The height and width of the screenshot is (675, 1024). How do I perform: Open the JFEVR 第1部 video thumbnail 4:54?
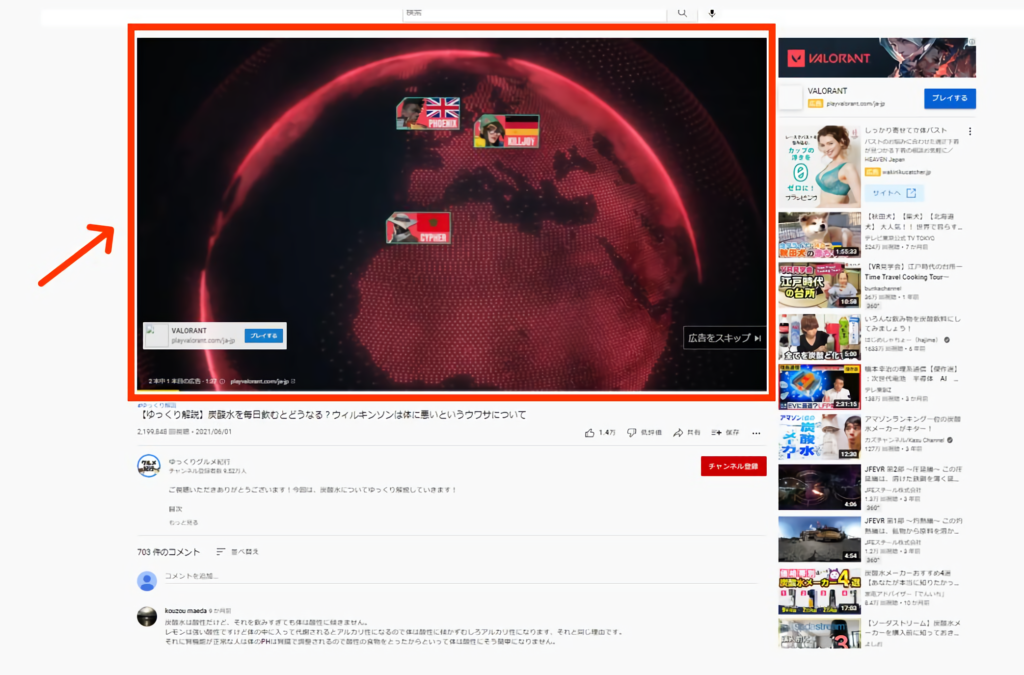click(x=820, y=539)
